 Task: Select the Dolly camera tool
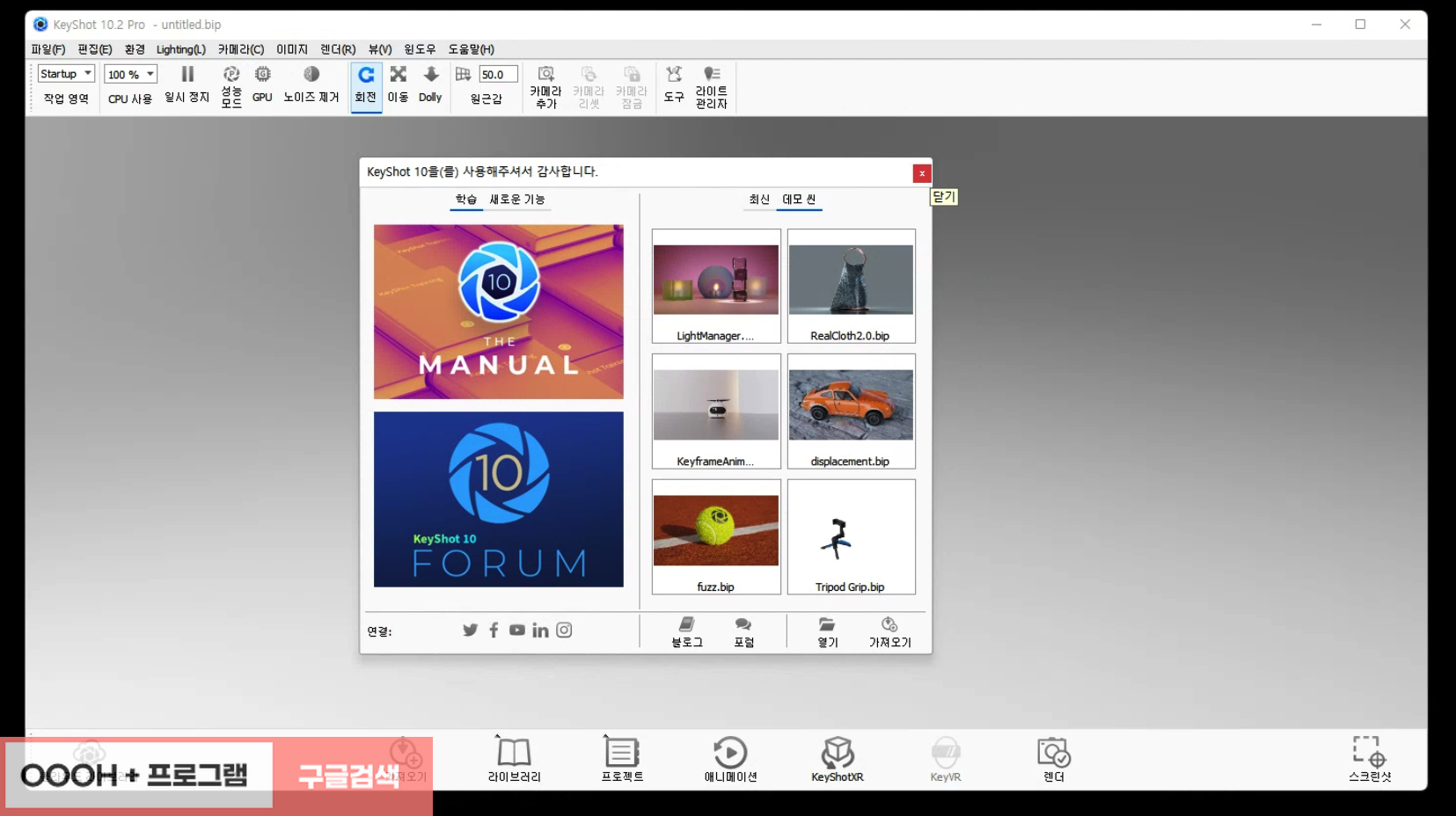click(430, 84)
